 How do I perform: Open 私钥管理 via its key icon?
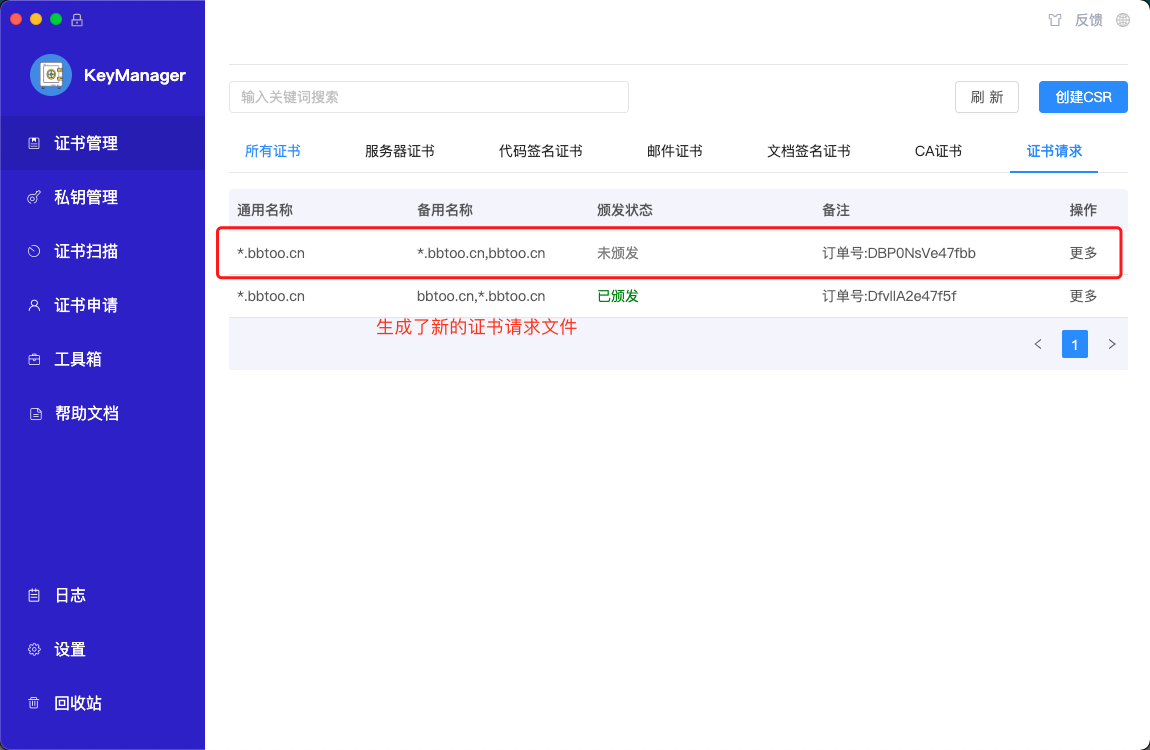34,198
